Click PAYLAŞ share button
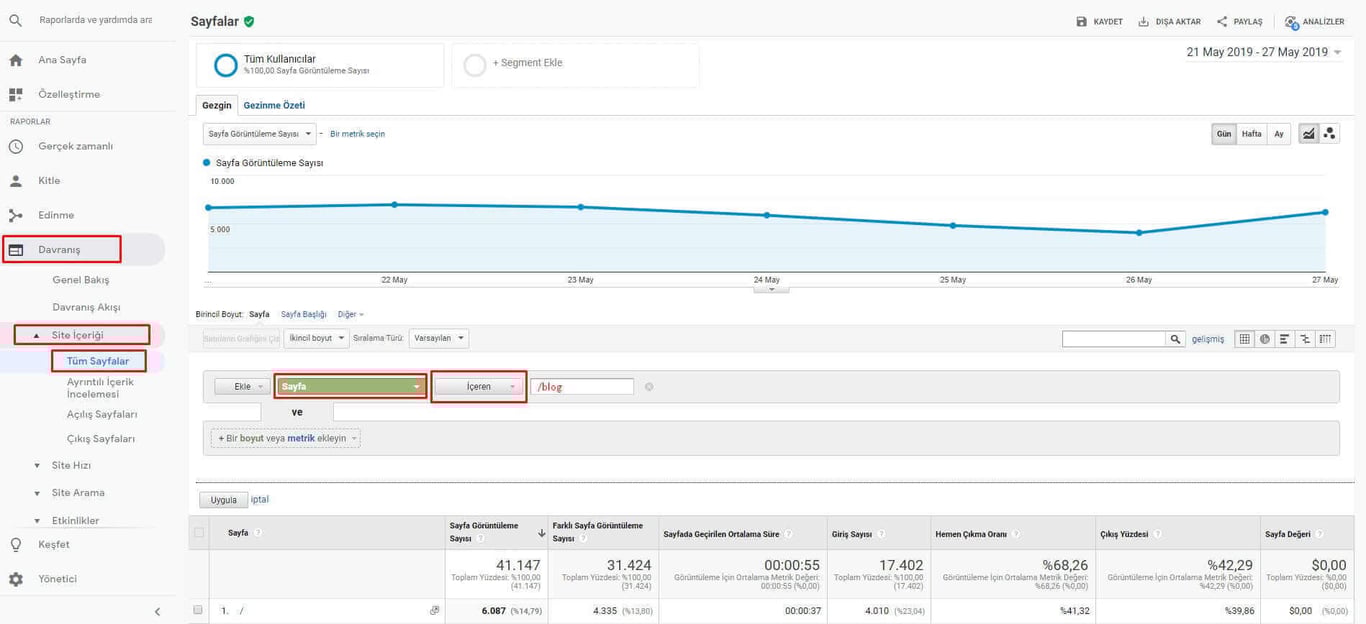 coord(1239,21)
